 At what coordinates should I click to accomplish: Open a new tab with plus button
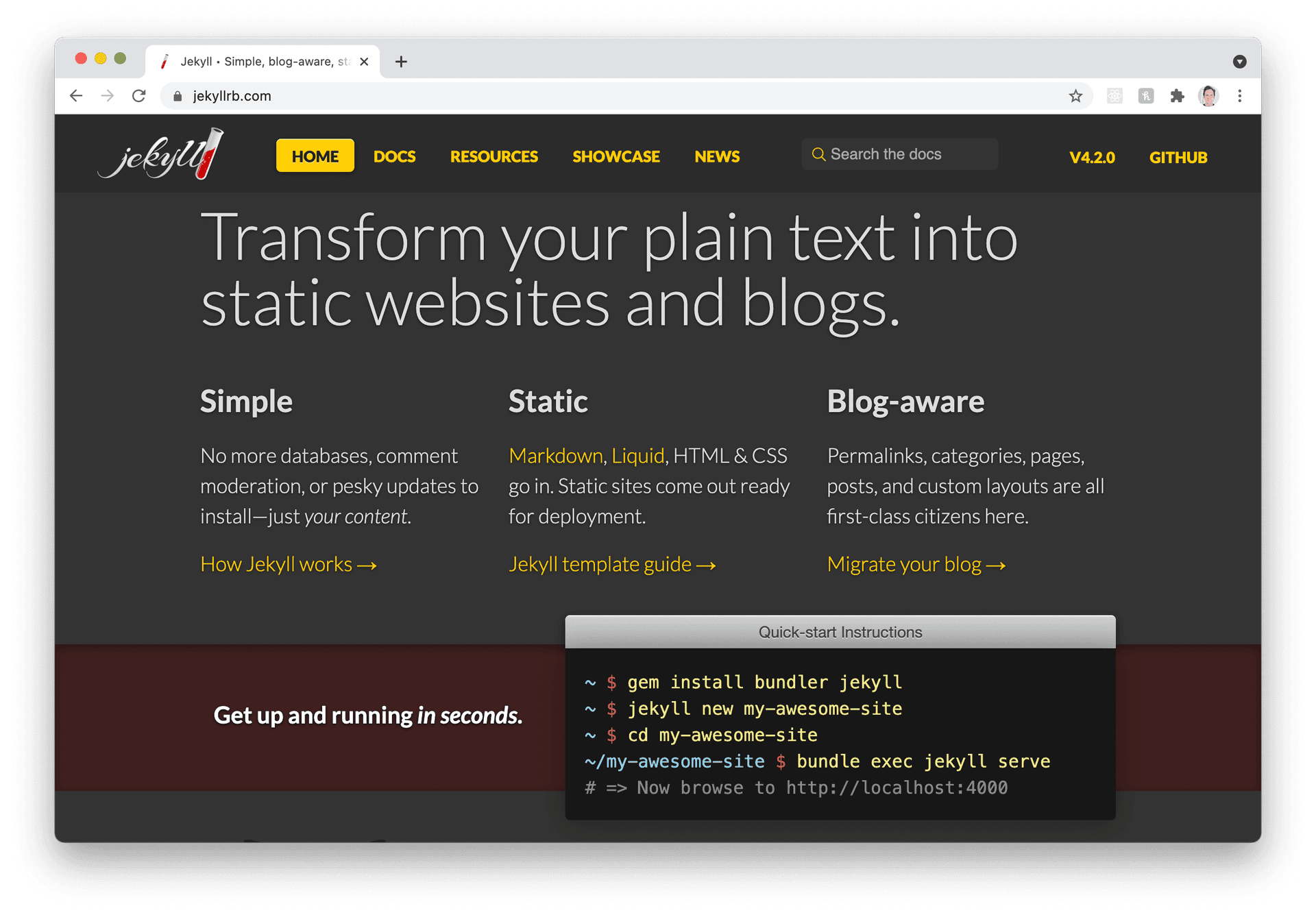click(401, 62)
